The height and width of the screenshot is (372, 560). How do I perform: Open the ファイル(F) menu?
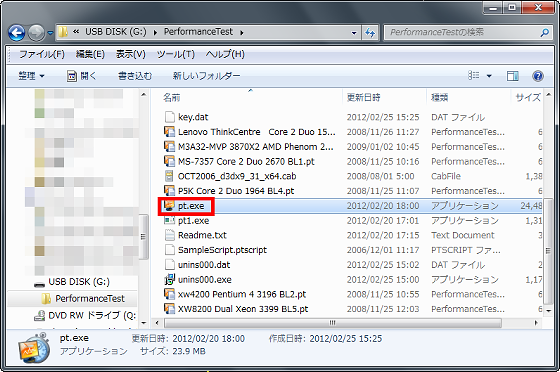tap(42, 54)
